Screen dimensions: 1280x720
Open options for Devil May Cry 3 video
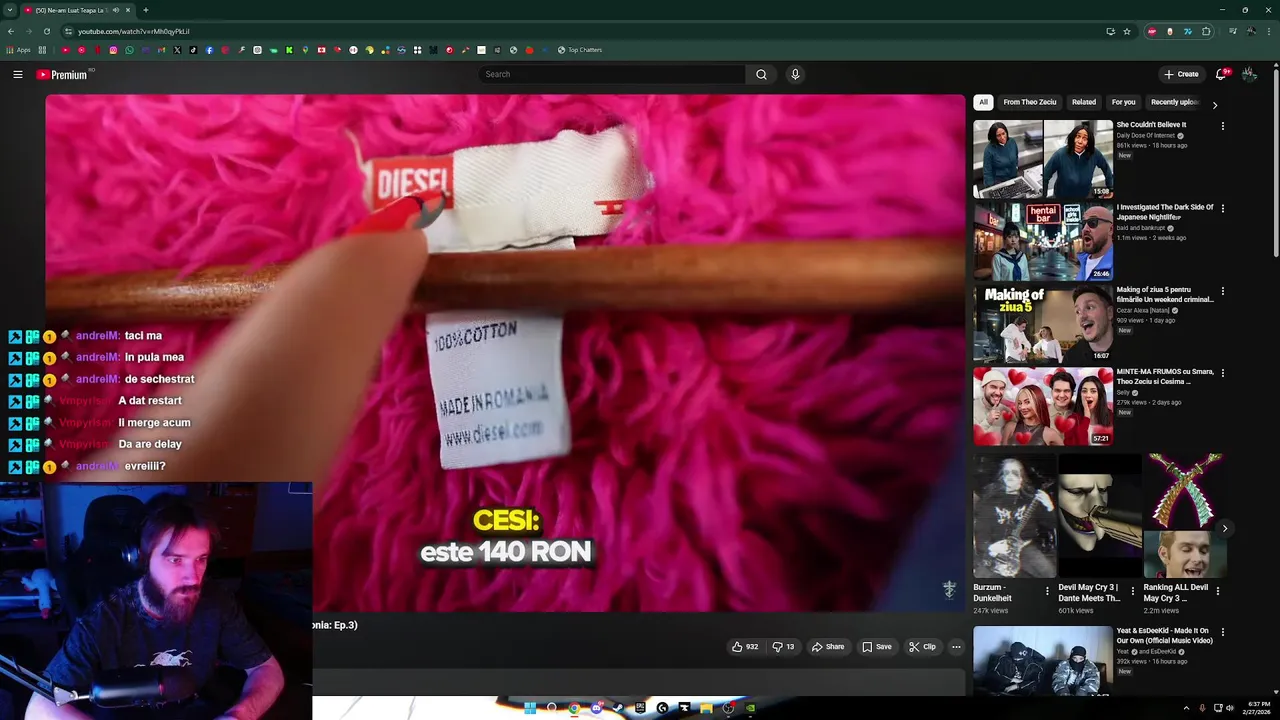[1132, 591]
